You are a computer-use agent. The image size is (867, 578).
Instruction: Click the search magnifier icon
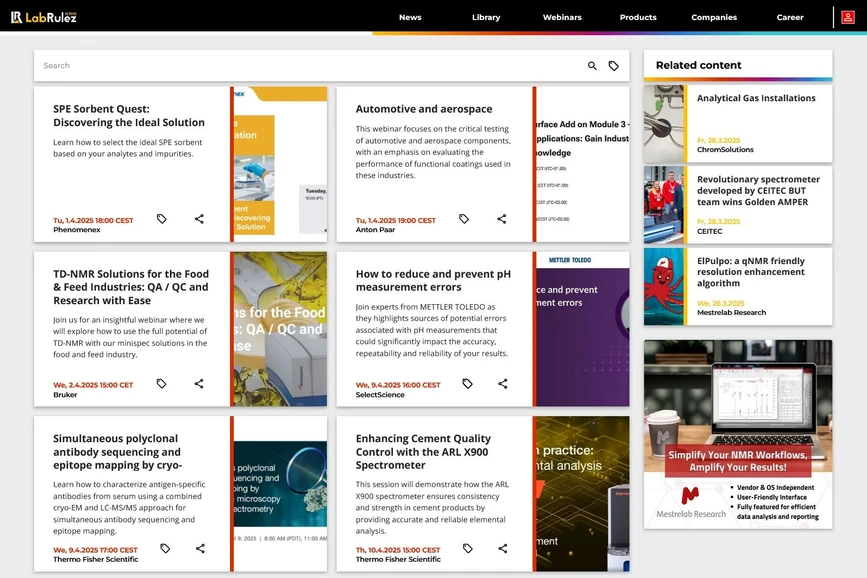[x=592, y=66]
